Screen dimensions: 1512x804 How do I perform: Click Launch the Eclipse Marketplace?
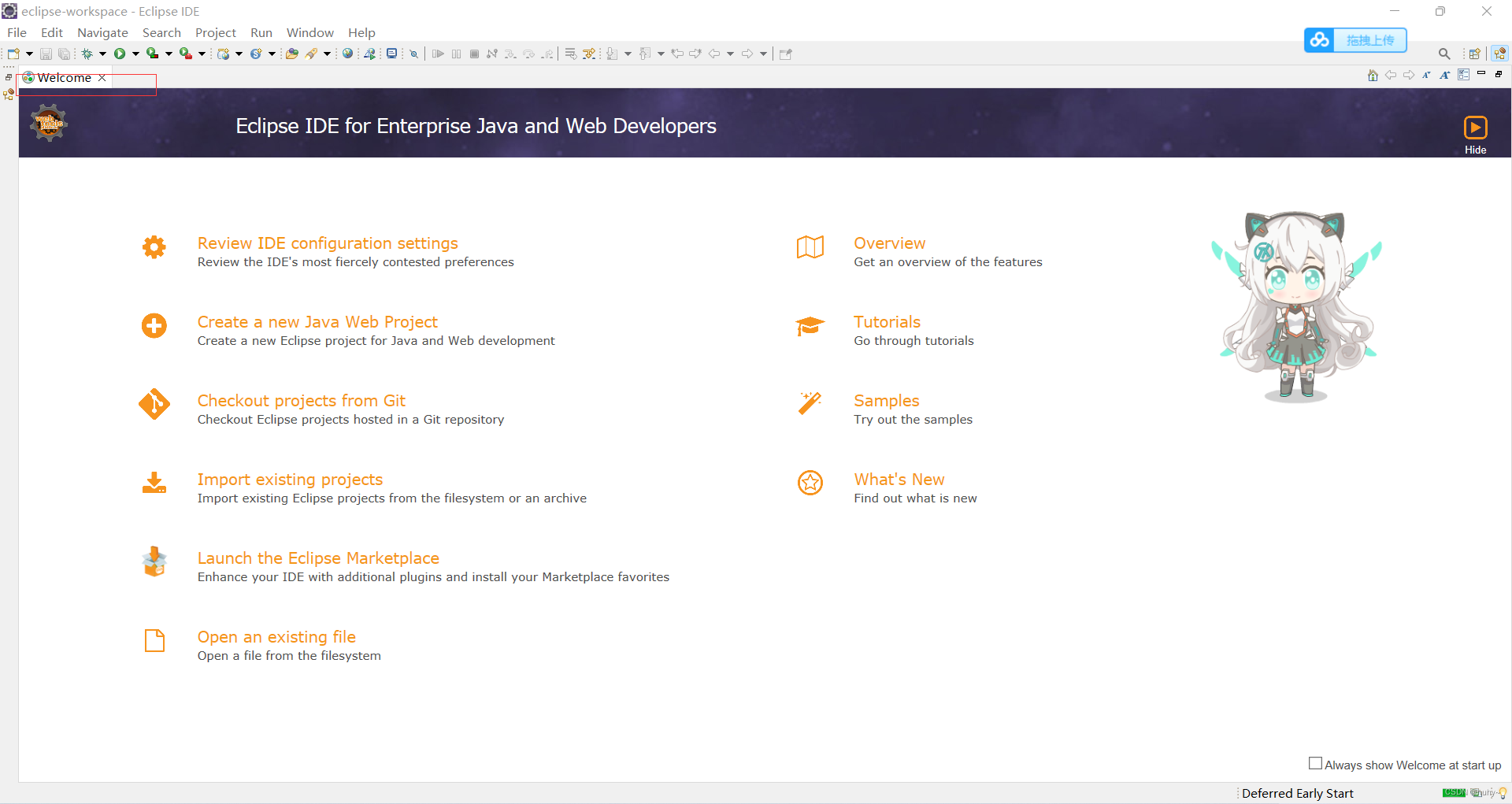point(318,558)
